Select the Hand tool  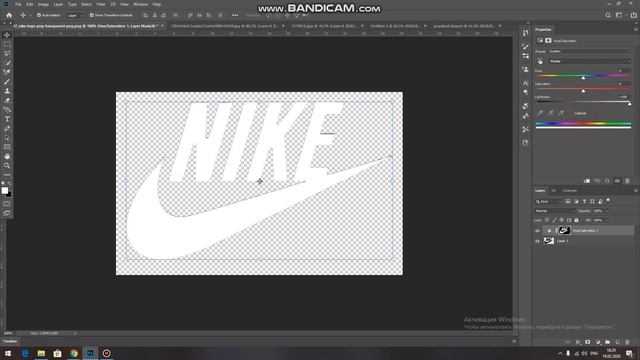[7, 156]
